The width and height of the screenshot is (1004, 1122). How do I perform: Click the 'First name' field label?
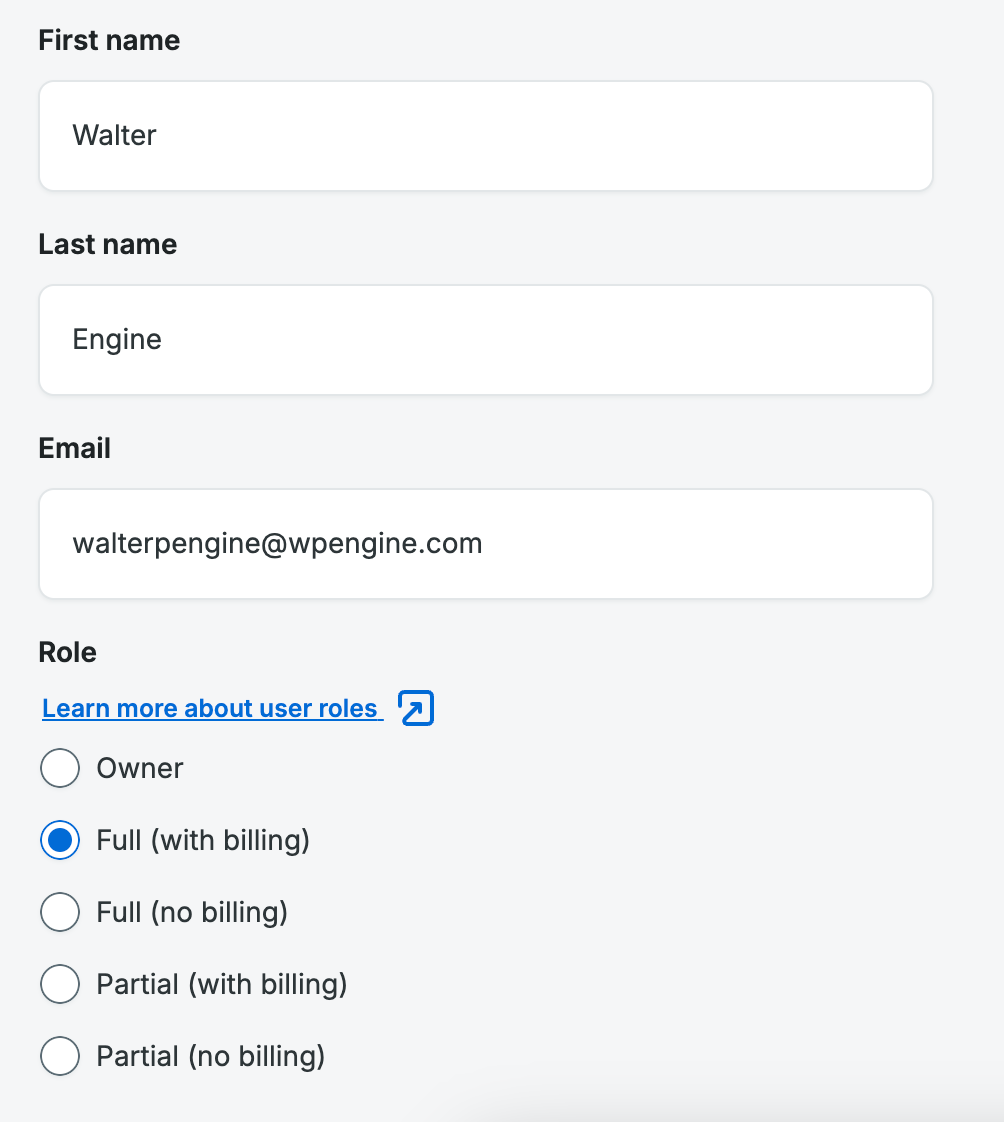109,41
